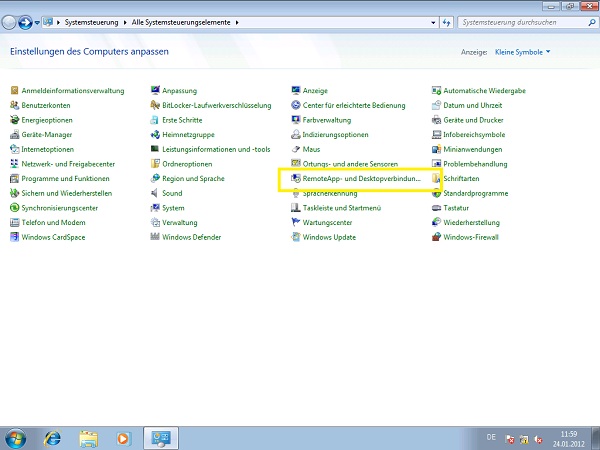Viewport: 600px width, 450px height.
Task: Click the Sichern und Wiederherstellen icon
Action: pos(14,193)
